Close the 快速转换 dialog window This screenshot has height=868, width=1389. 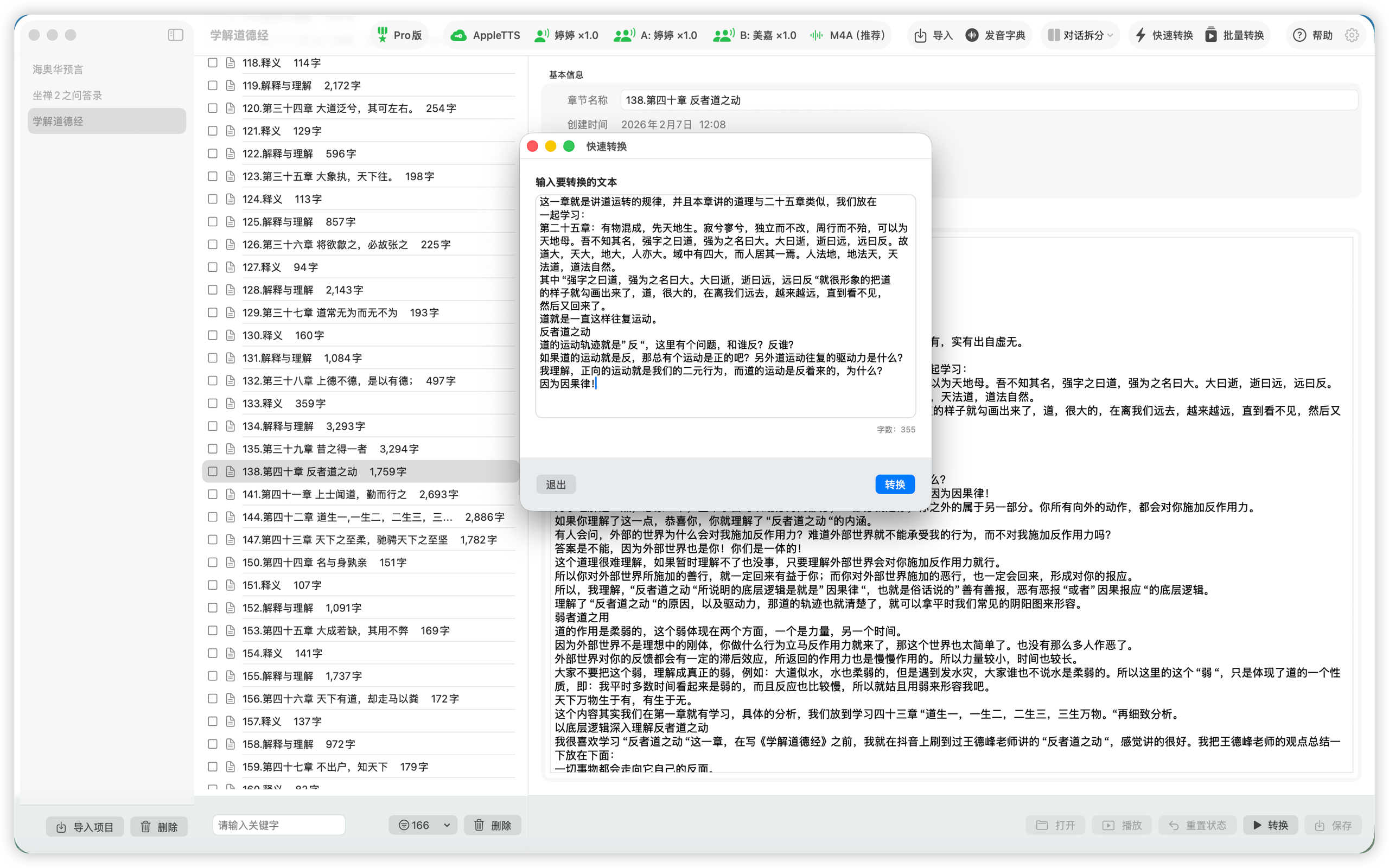(532, 146)
